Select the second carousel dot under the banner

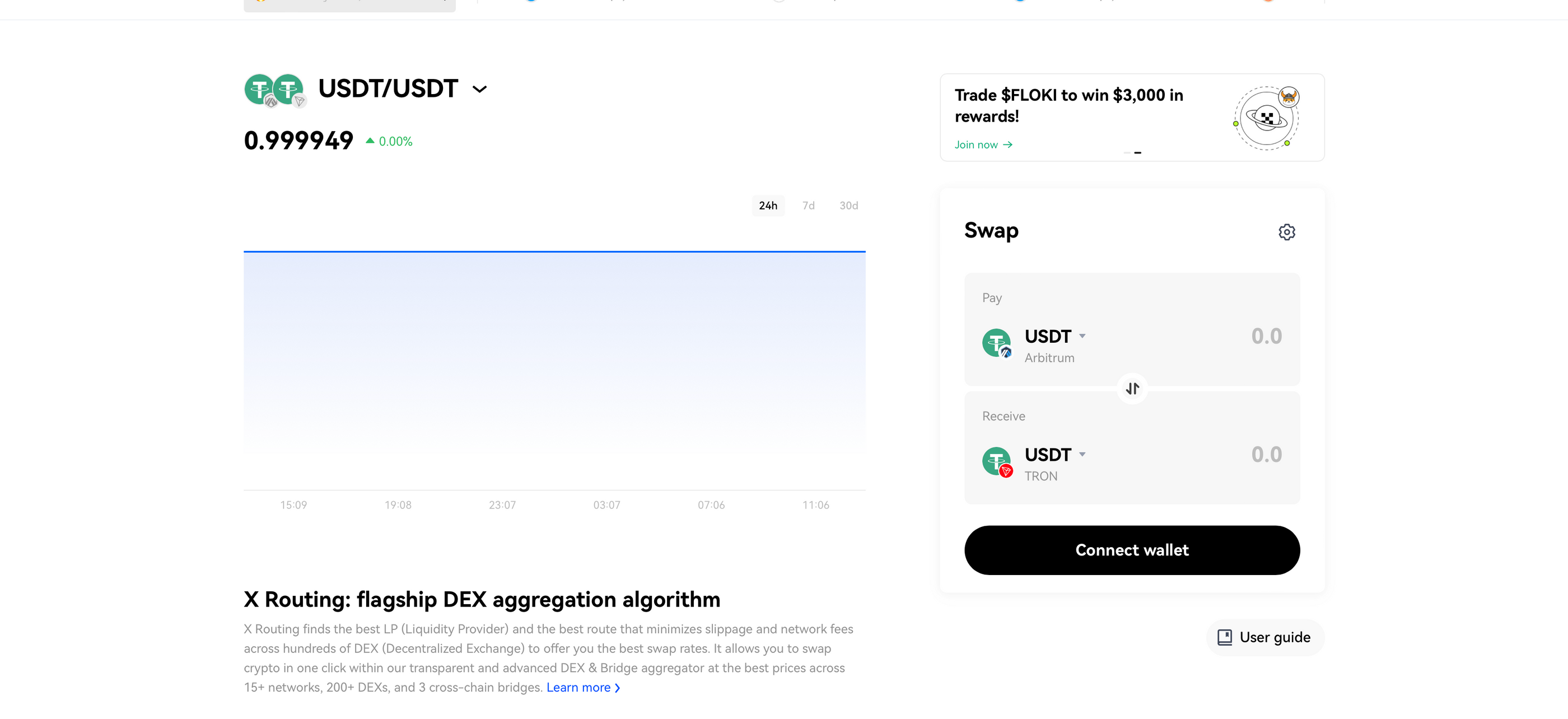click(1138, 152)
